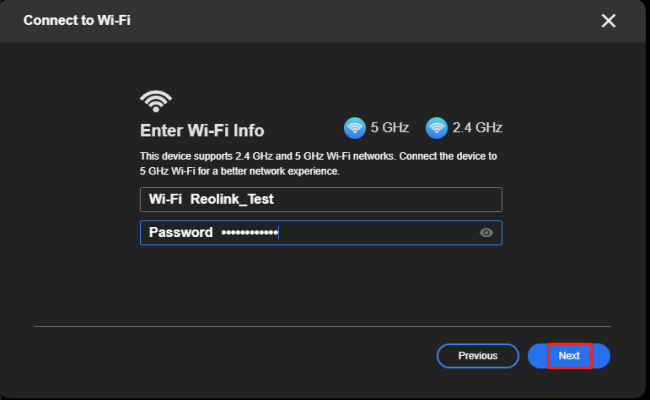Click the blue 5 GHz Wi-Fi icon
The image size is (650, 400).
[354, 128]
